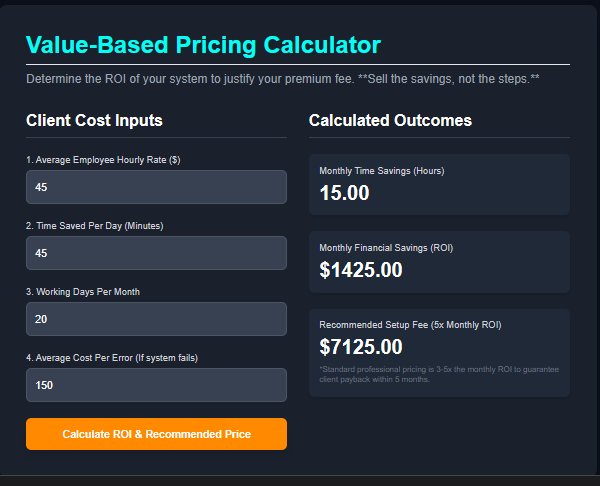Select the $7125.00 setup fee value
Viewport: 600px width, 486px height.
click(x=361, y=347)
